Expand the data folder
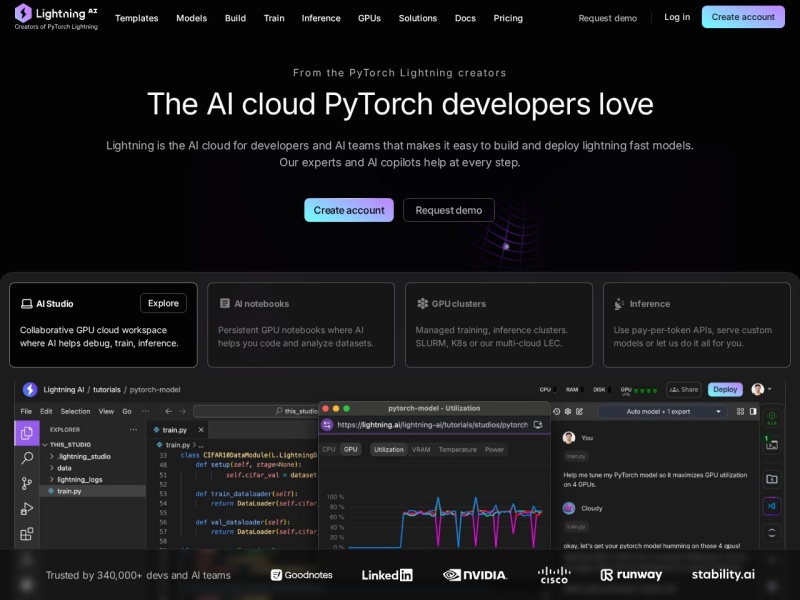Viewport: 800px width, 600px height. (x=52, y=468)
